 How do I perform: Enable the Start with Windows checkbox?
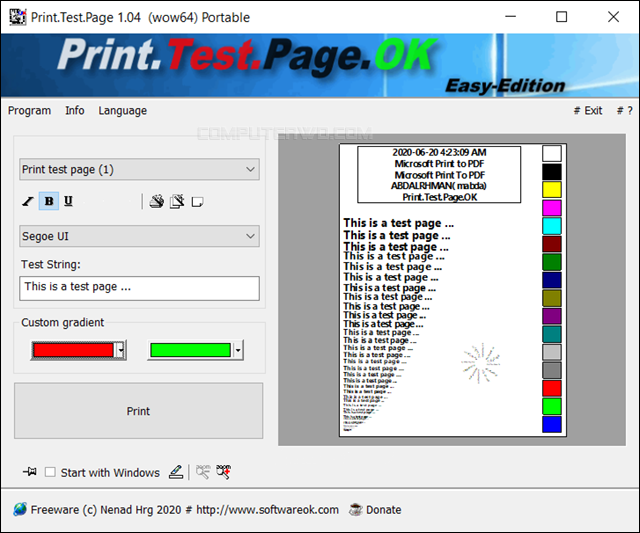[50, 472]
